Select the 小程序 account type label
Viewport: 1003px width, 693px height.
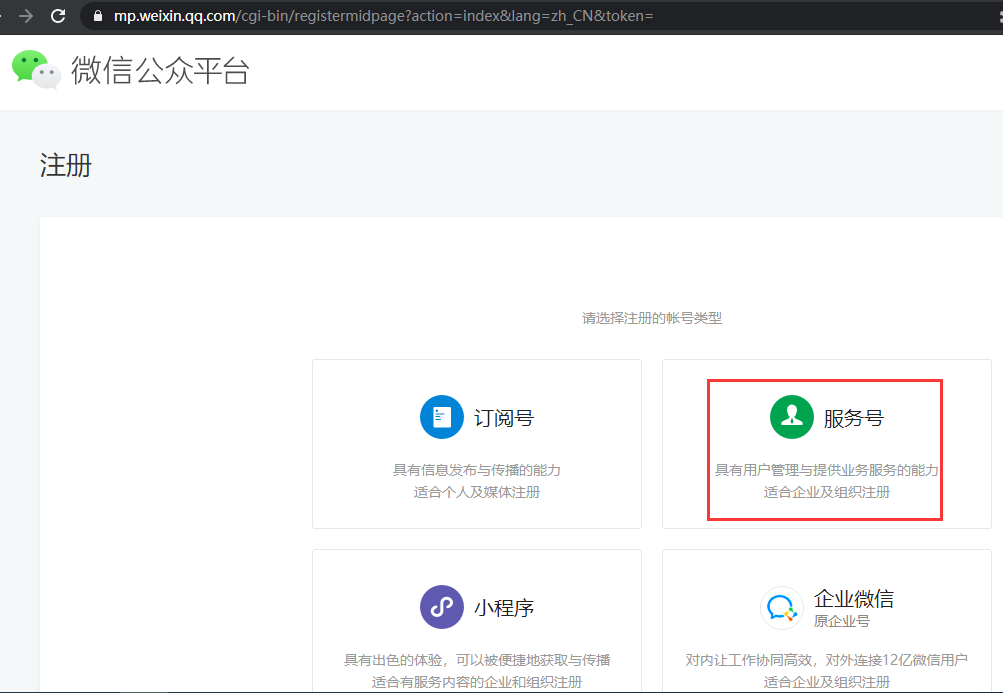click(x=504, y=607)
